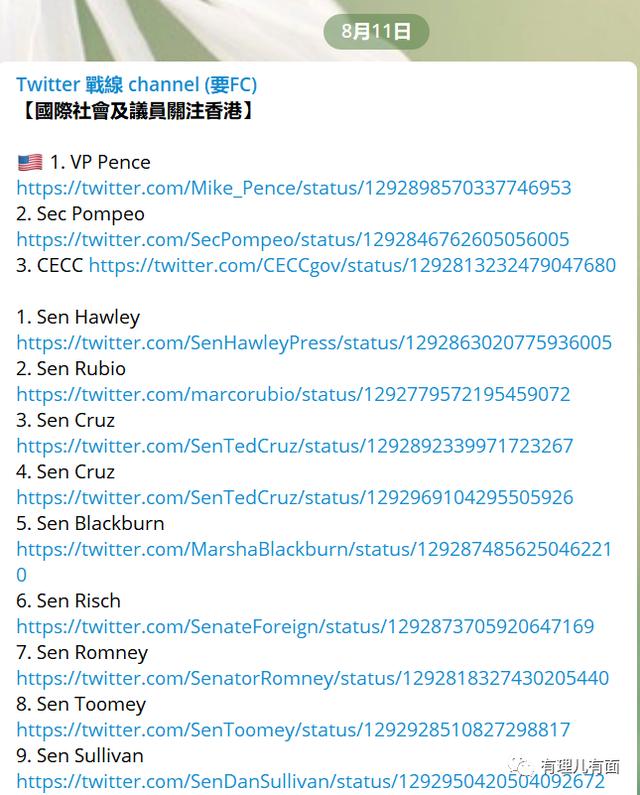This screenshot has width=640, height=795.
Task: Open the Twitter 戰線 channel name
Action: pos(136,85)
